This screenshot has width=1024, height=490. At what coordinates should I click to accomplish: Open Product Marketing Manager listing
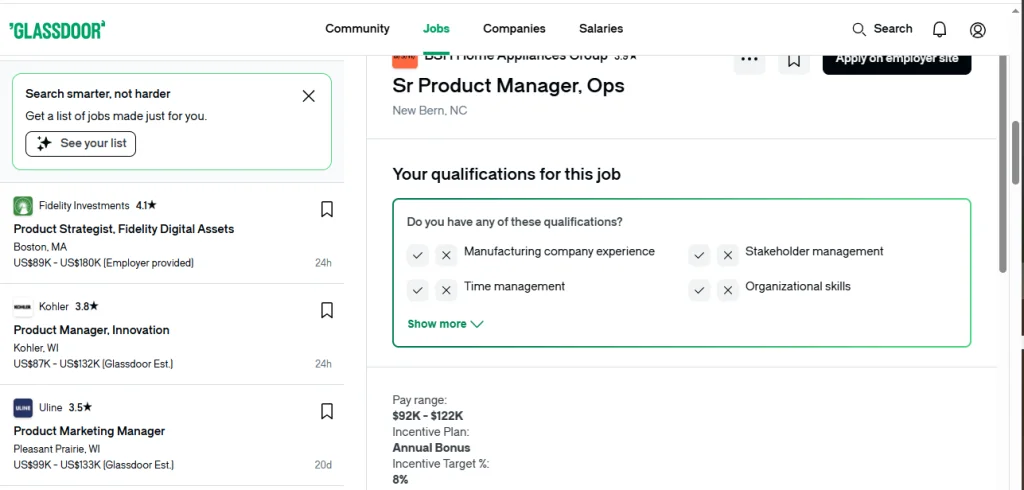click(89, 431)
